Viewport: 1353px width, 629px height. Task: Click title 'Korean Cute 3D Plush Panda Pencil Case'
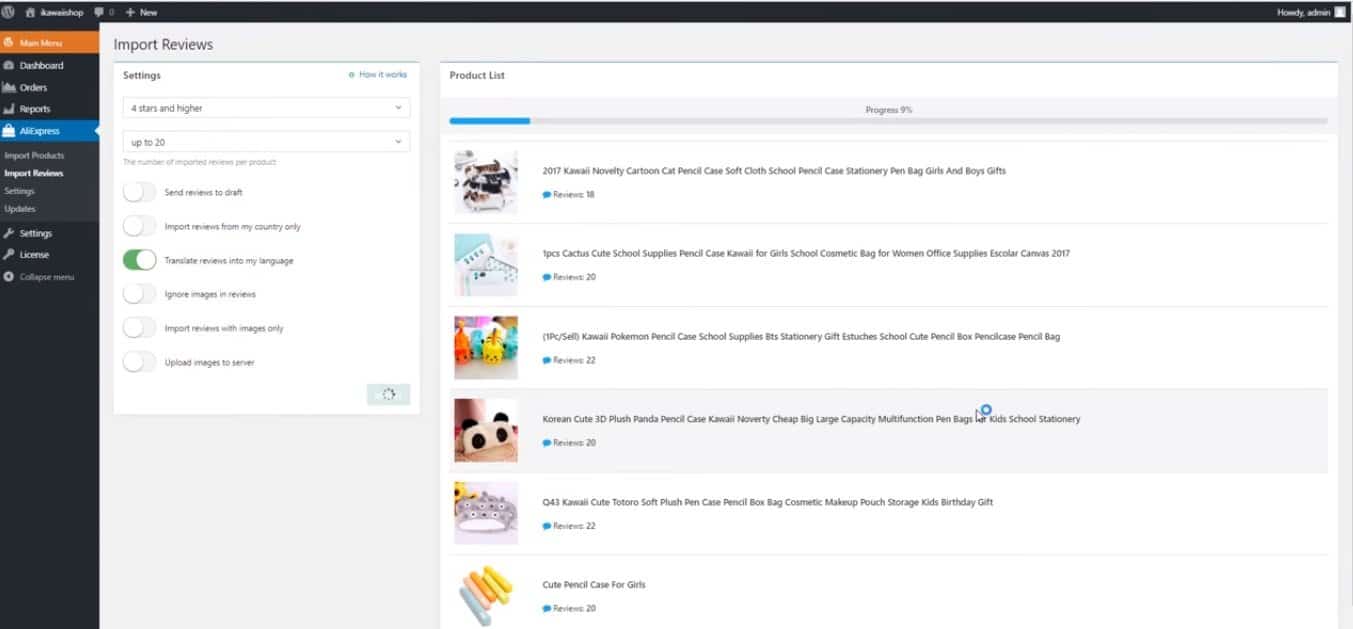[811, 419]
